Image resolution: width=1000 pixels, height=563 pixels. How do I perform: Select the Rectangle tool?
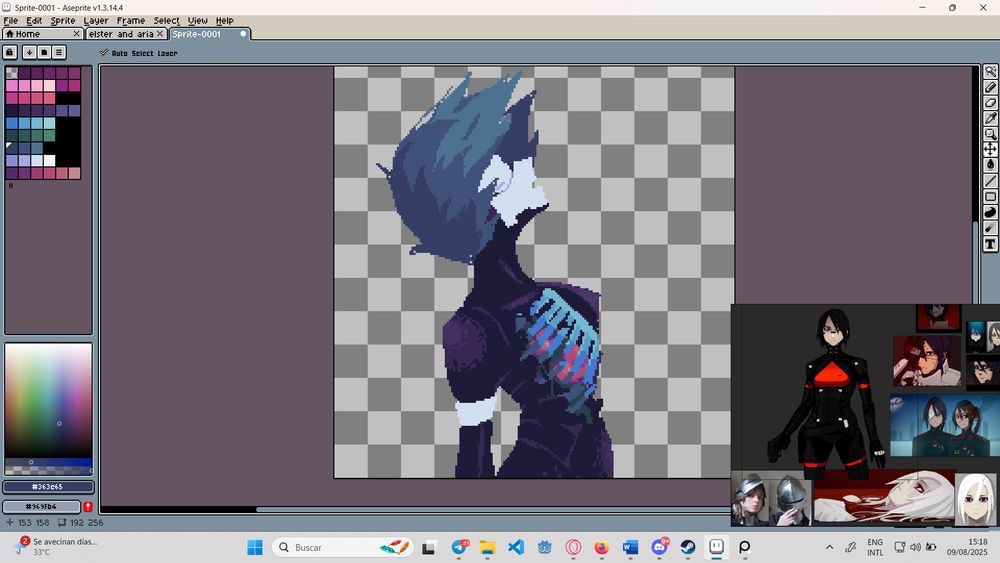click(x=990, y=197)
